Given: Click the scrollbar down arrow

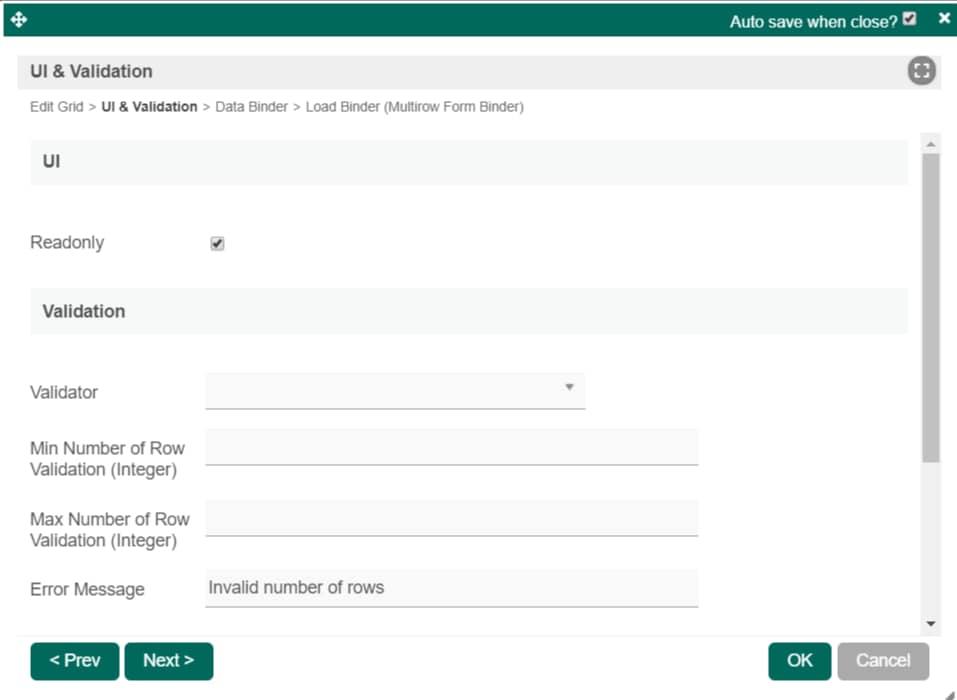Looking at the screenshot, I should [x=930, y=624].
